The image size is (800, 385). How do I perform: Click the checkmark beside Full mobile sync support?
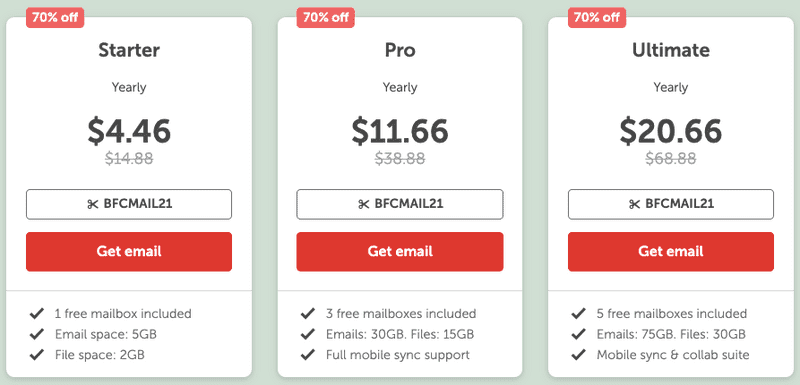tap(307, 354)
